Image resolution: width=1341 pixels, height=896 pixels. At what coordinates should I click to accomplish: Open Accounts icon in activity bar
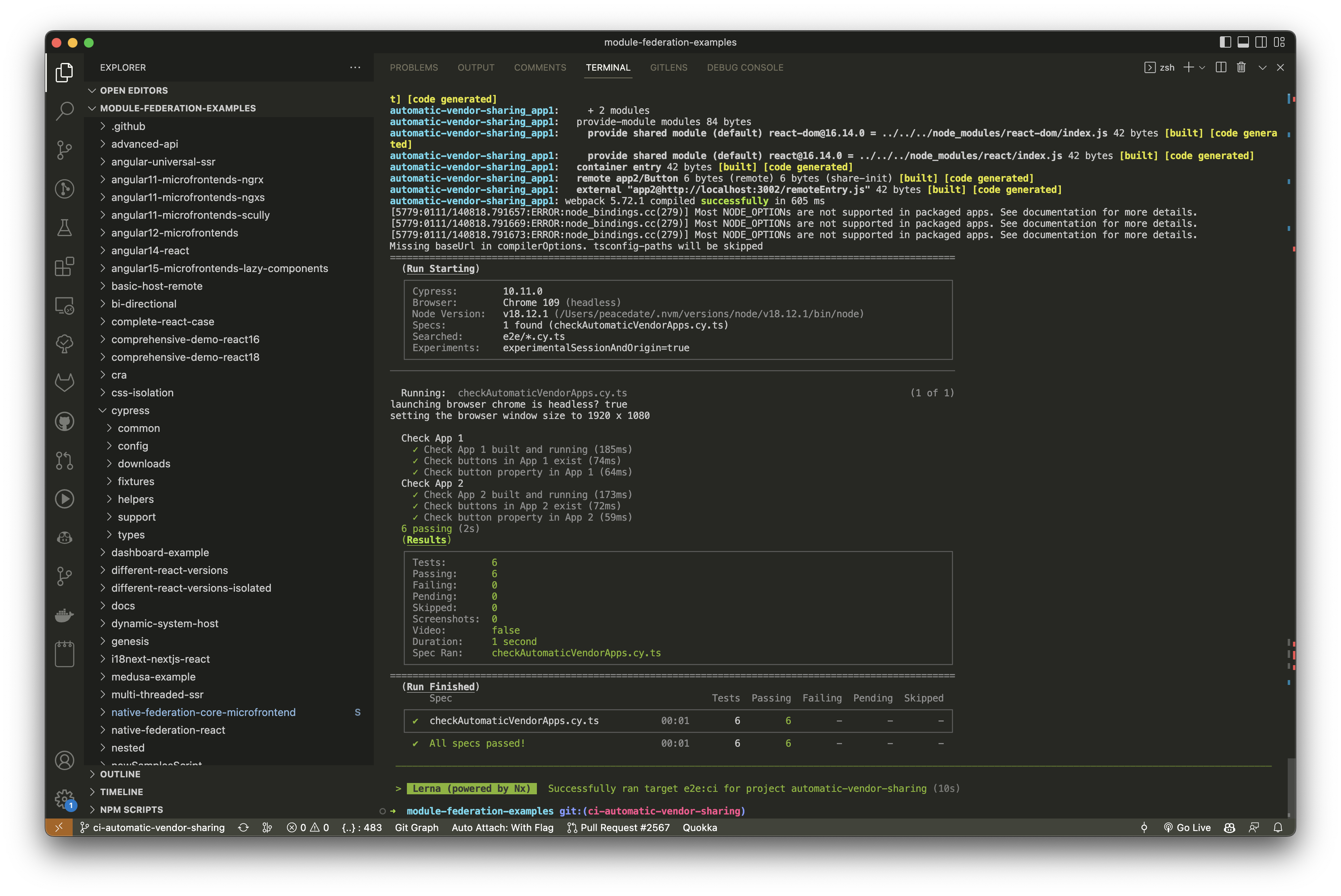(65, 760)
